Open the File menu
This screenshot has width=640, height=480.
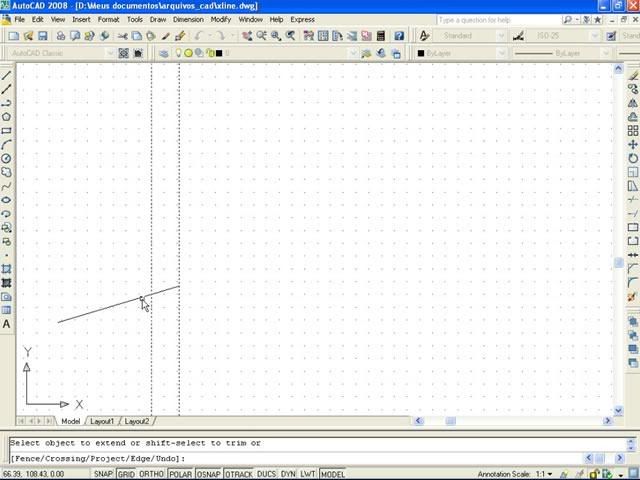point(19,19)
